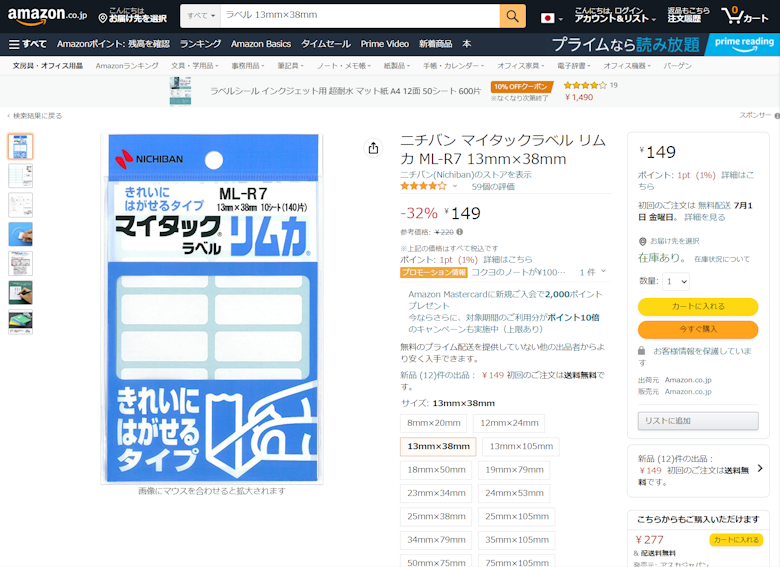The height and width of the screenshot is (567, 780).
Task: Select size 8mm×20mm
Action: click(434, 423)
